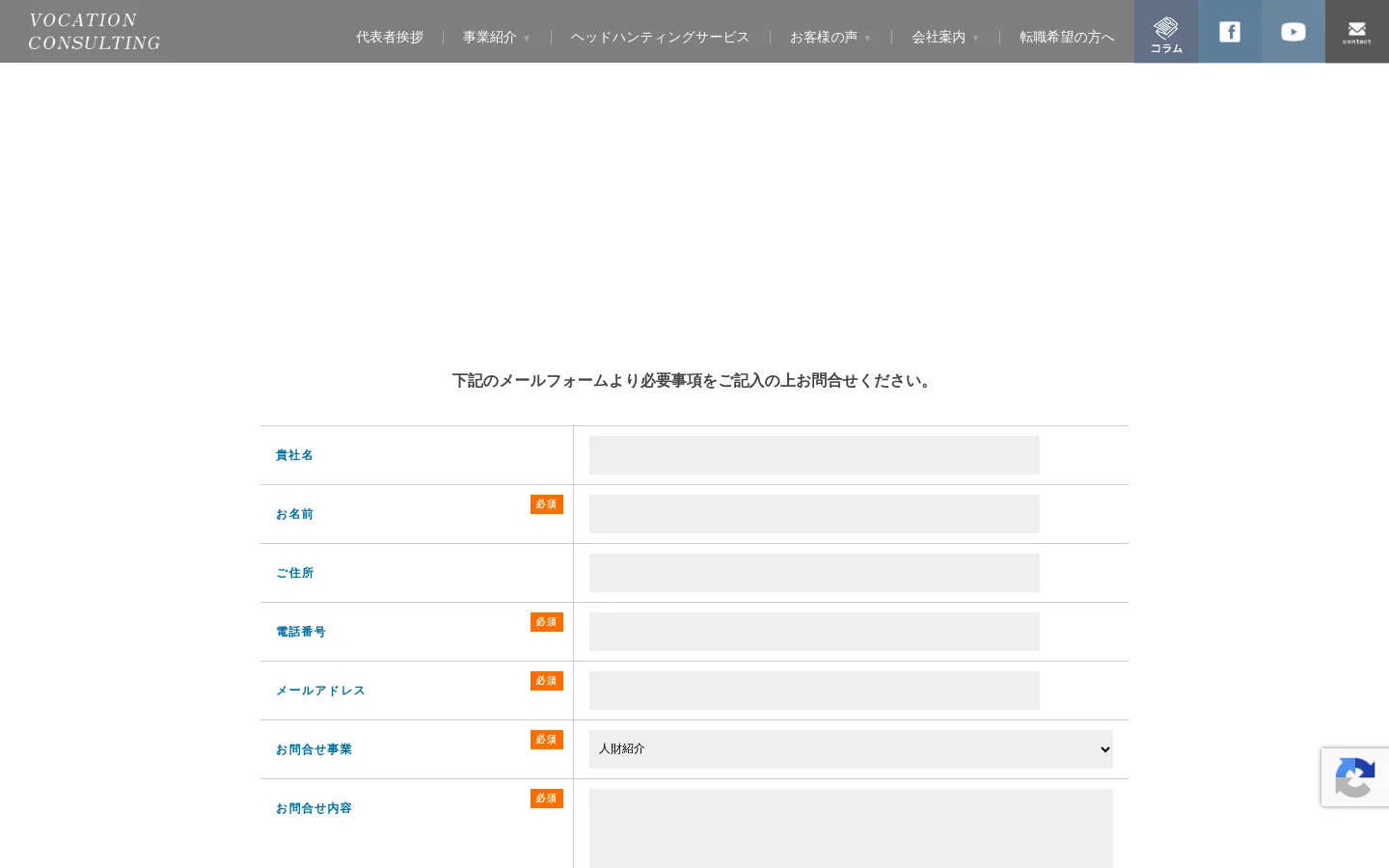
Task: Click into お問合せ内容 text area
Action: tap(851, 828)
